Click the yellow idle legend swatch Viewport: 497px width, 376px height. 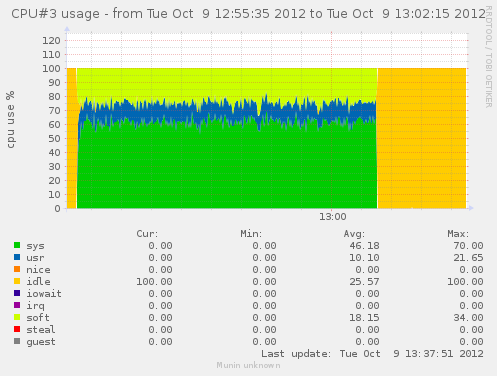tap(17, 281)
